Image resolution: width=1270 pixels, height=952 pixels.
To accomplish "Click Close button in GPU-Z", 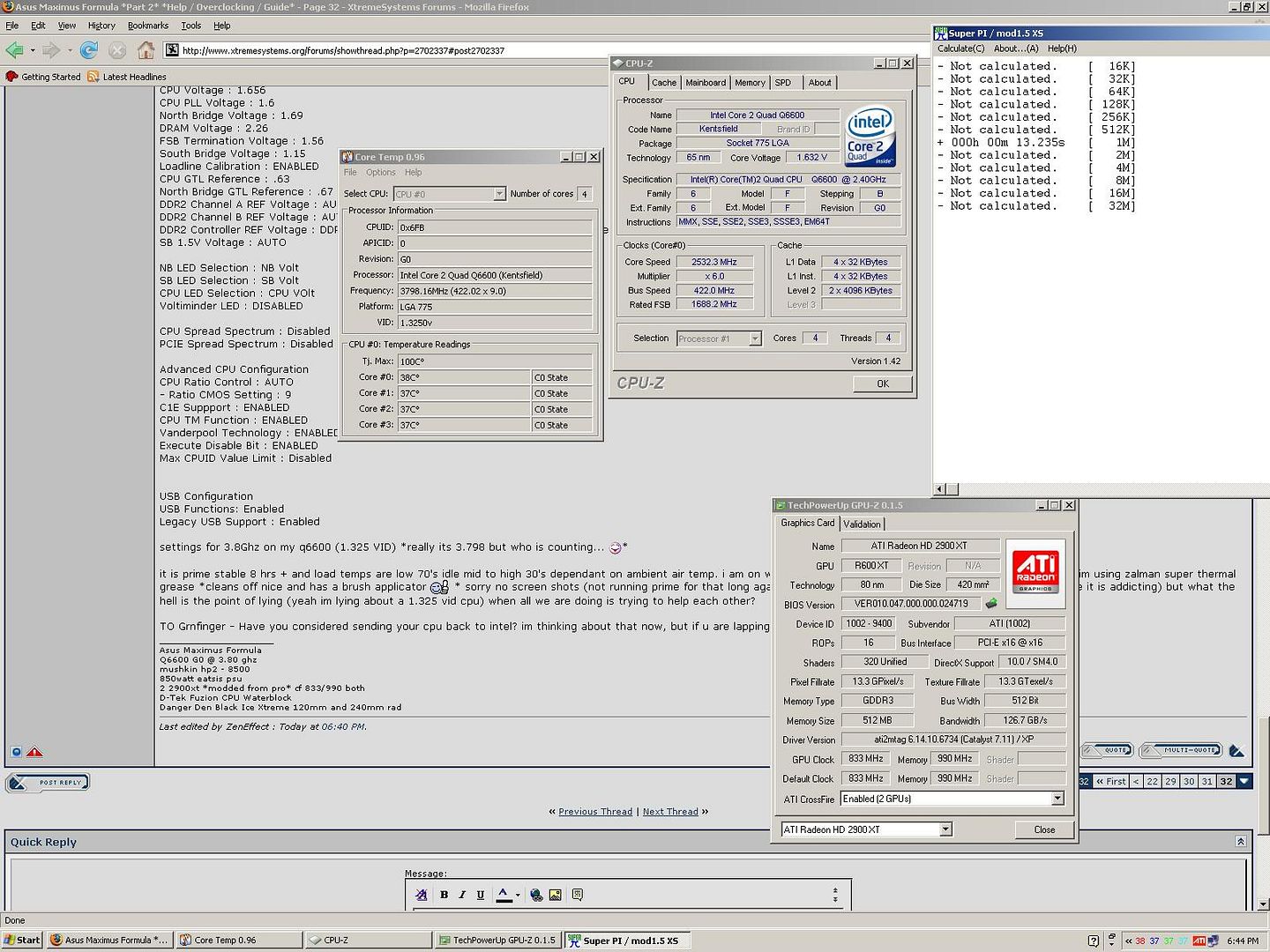I will tap(1044, 829).
